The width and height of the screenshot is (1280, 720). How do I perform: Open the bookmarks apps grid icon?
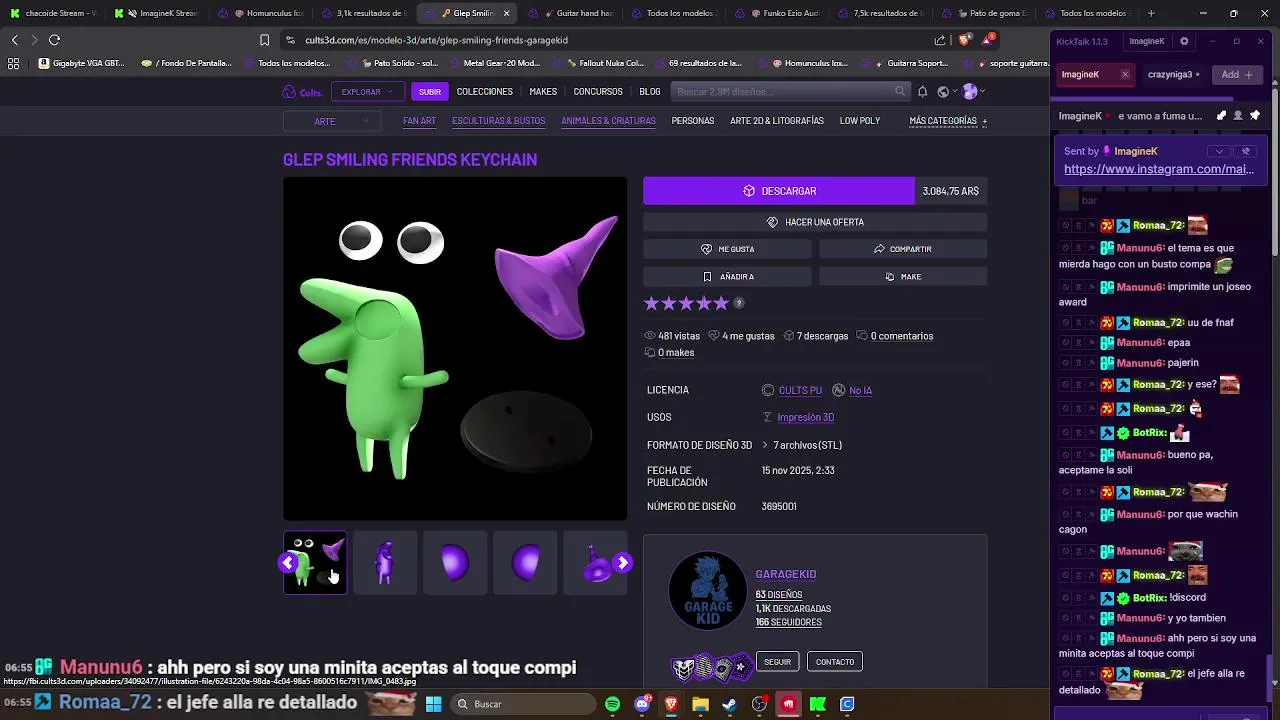point(14,63)
